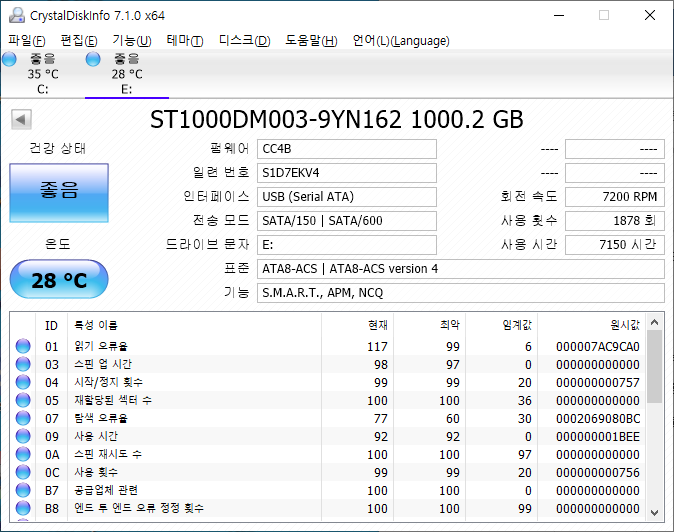Click the status orb of attribute 03 스핀 업 시간

tap(23, 364)
